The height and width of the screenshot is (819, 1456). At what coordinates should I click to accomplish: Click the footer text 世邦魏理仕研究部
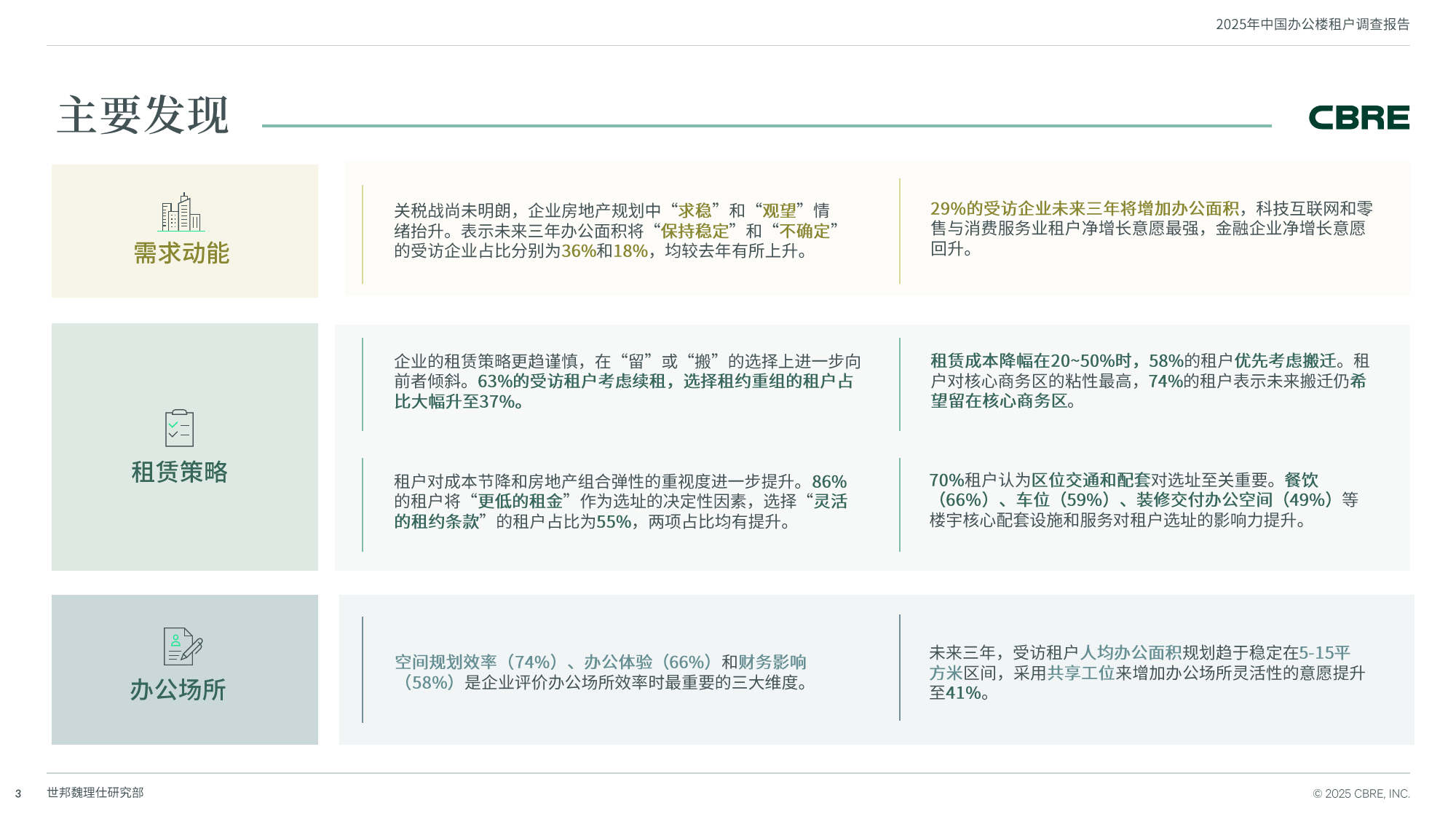tap(95, 792)
